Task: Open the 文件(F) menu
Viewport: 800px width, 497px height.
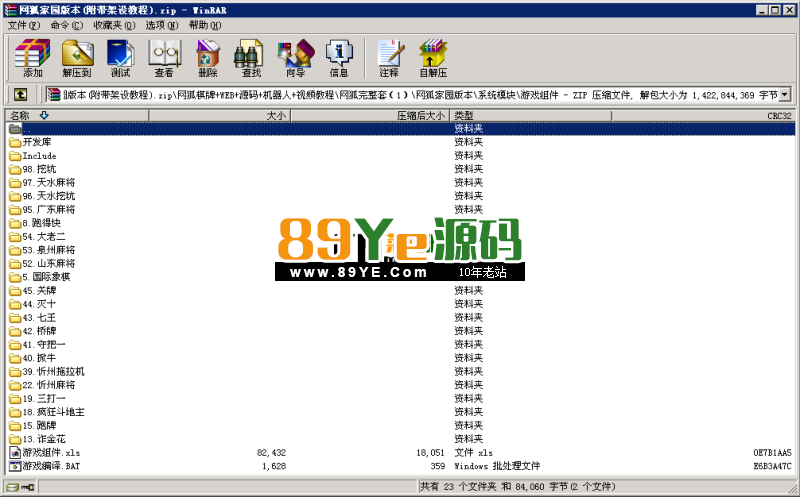Action: [23, 25]
